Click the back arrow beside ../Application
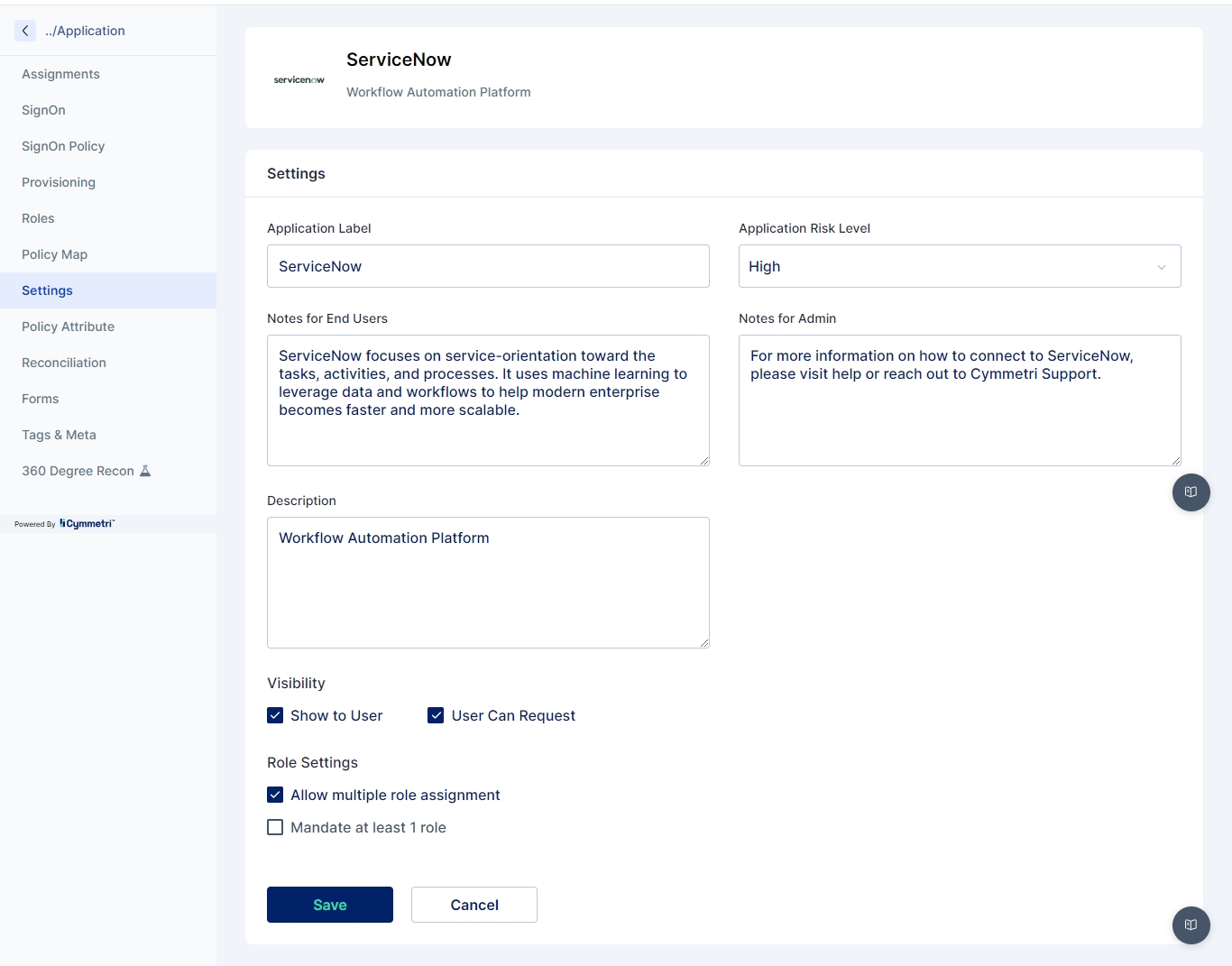 (25, 31)
